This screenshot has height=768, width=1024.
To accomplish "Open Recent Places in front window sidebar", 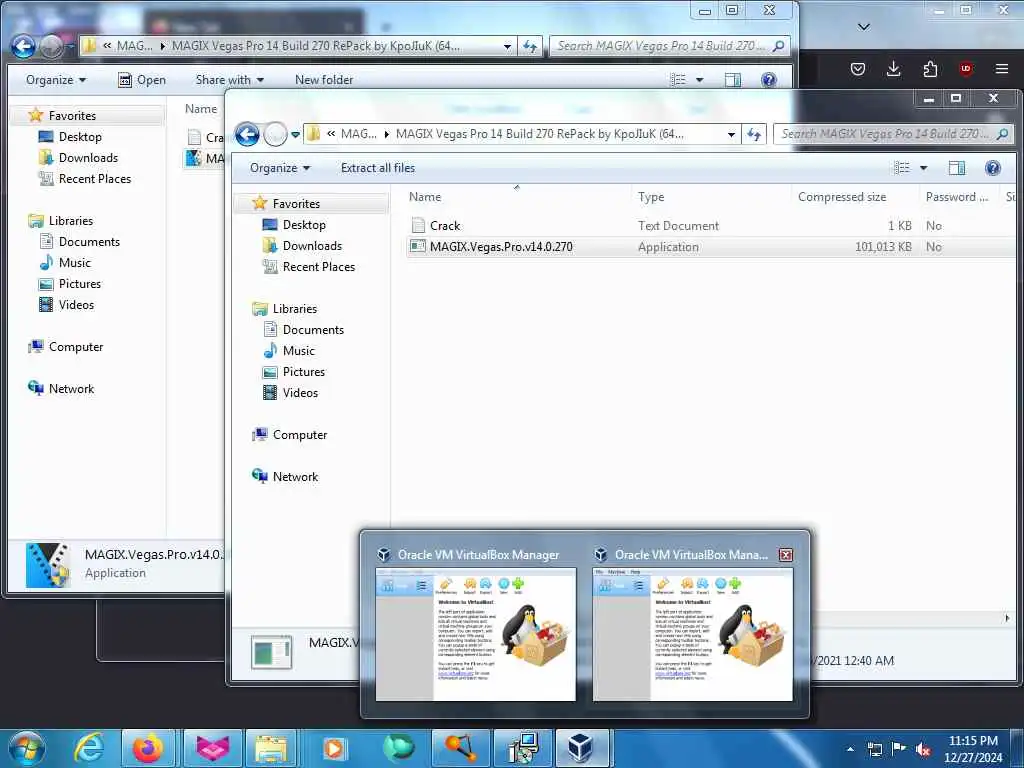I will (x=319, y=266).
